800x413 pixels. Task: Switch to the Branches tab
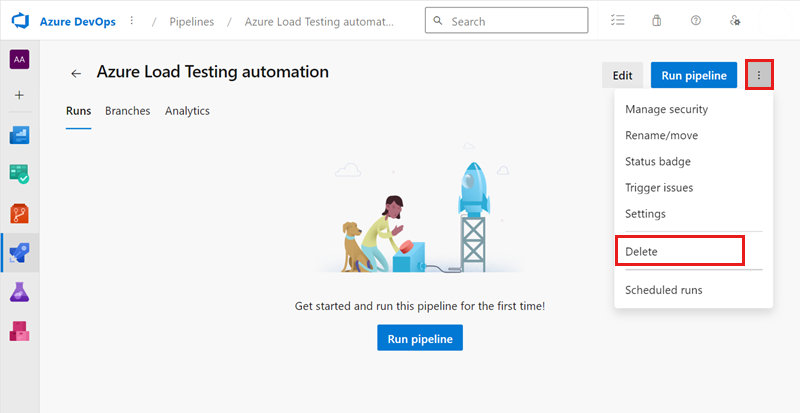tap(128, 111)
